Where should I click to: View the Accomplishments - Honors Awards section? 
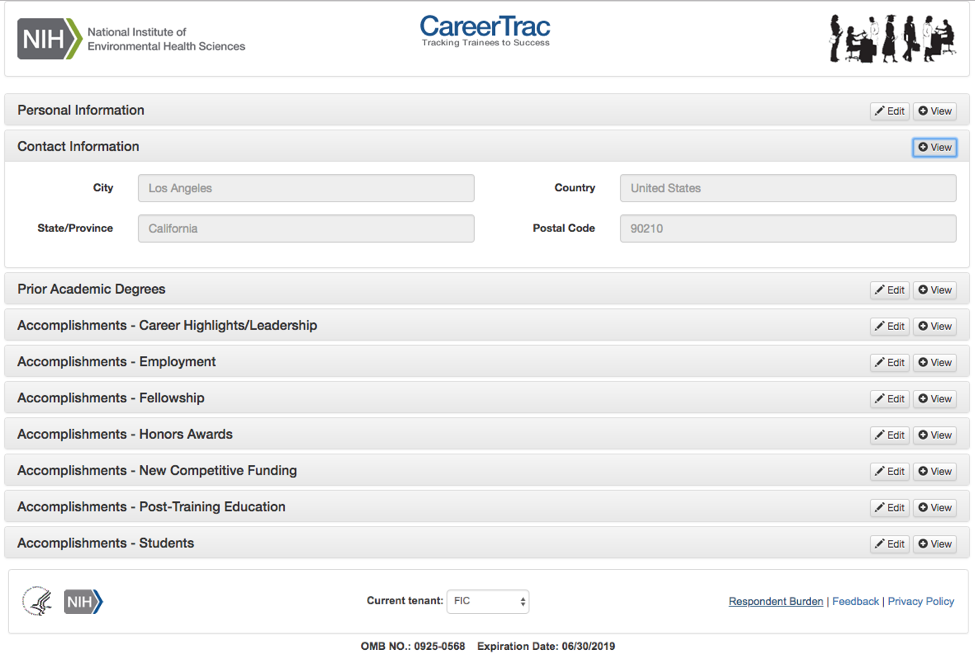point(935,435)
